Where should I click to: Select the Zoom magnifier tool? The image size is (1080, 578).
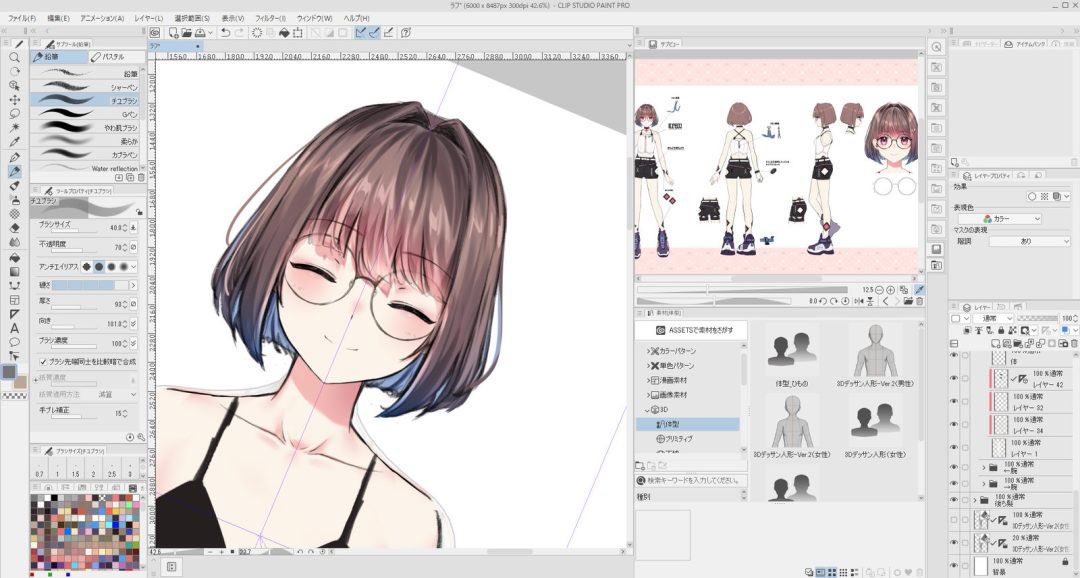pyautogui.click(x=14, y=58)
